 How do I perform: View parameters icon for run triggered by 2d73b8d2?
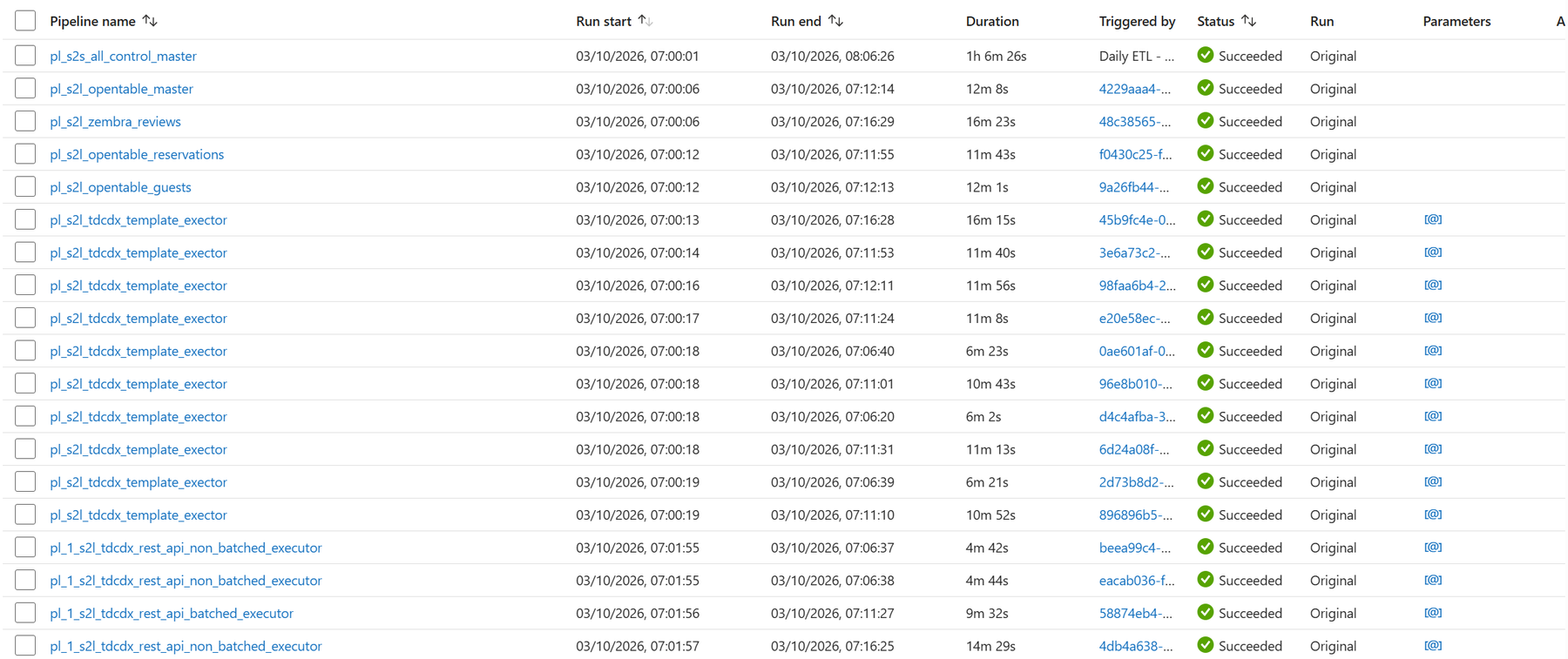tap(1433, 482)
